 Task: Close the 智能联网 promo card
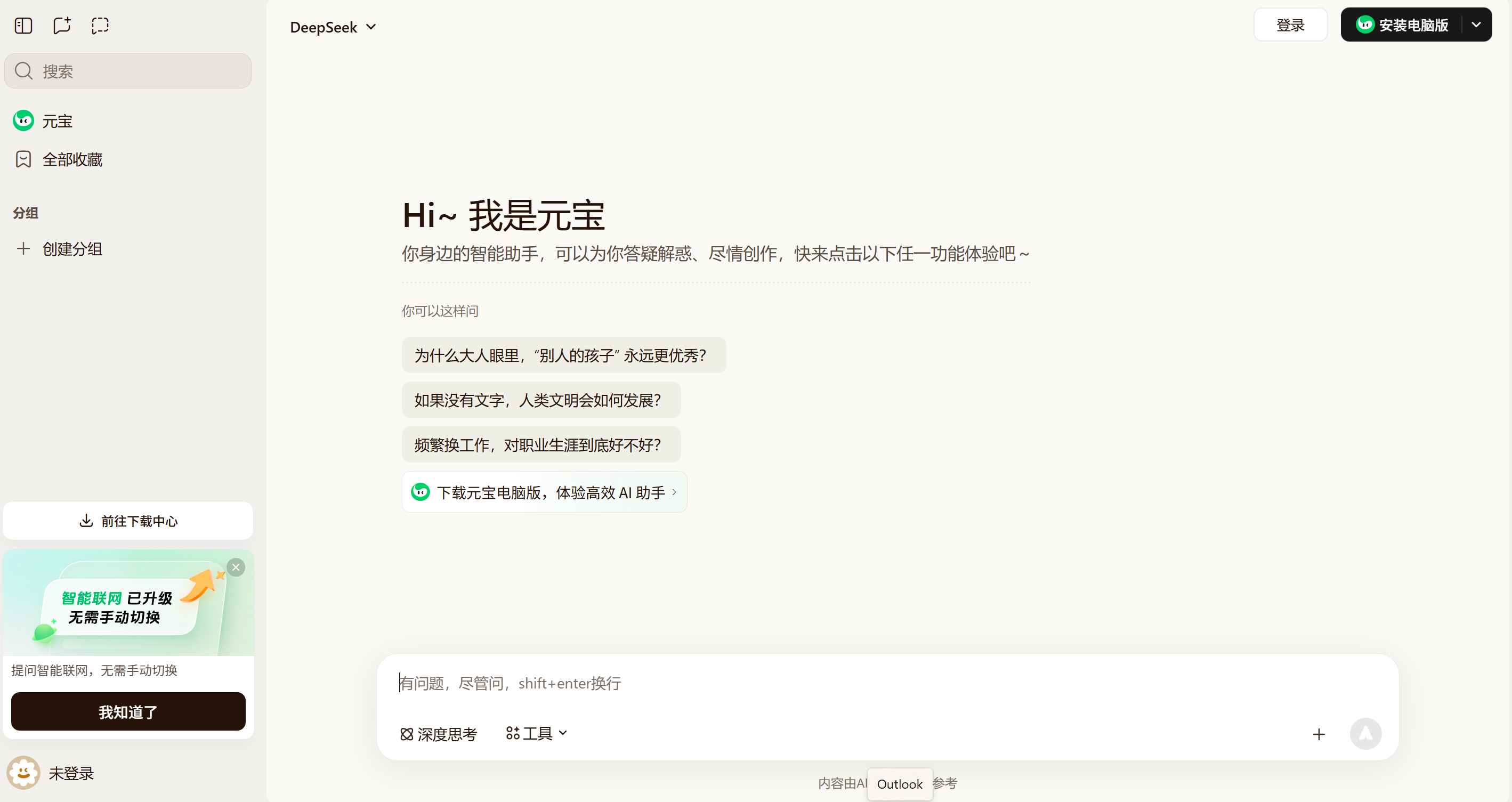tap(236, 568)
